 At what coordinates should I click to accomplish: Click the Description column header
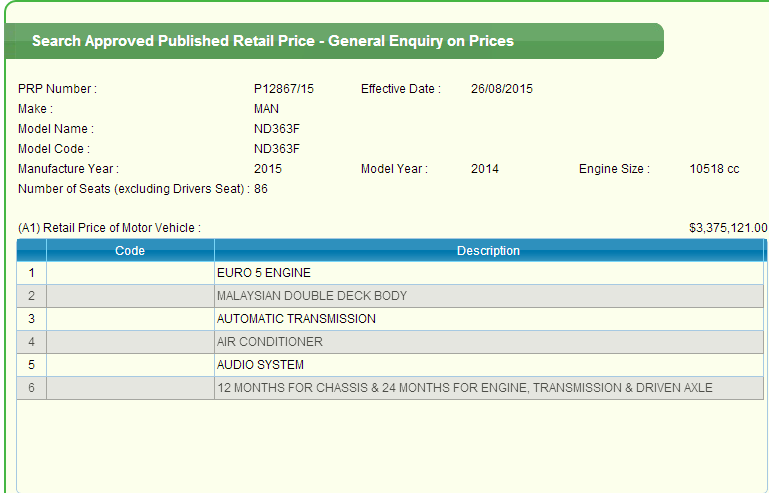point(488,251)
